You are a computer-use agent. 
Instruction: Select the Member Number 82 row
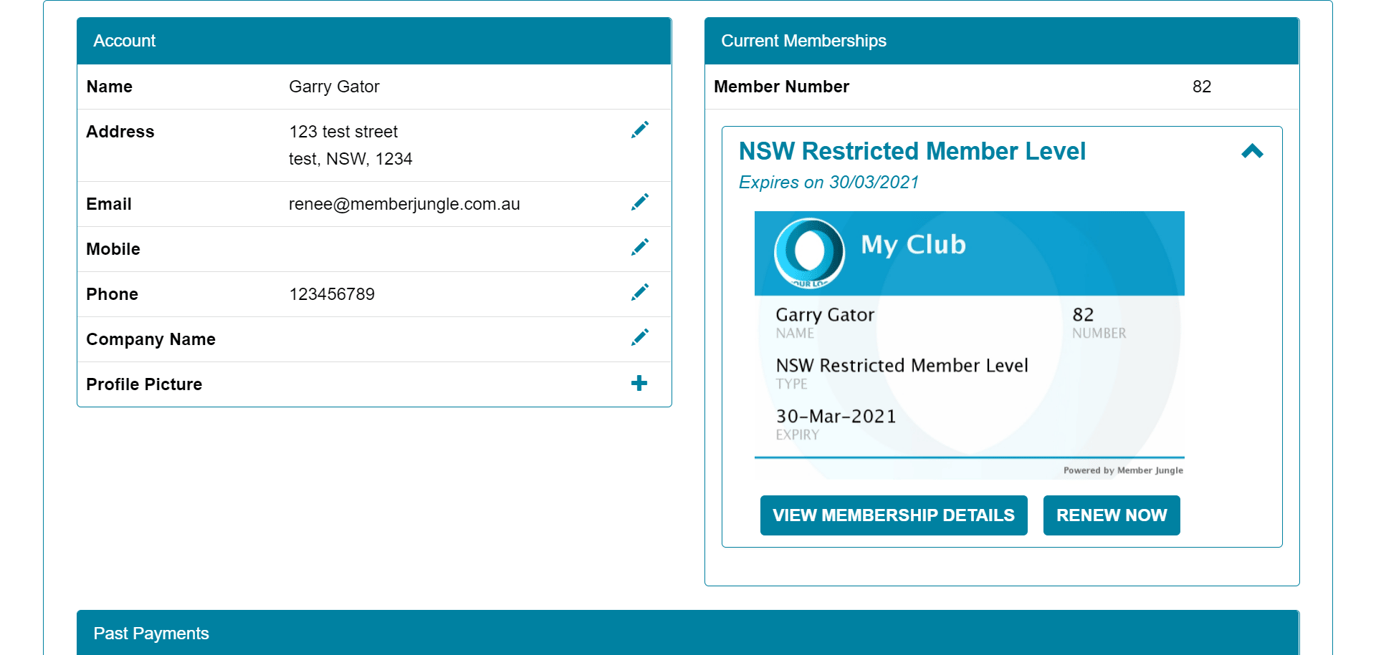tap(1001, 87)
